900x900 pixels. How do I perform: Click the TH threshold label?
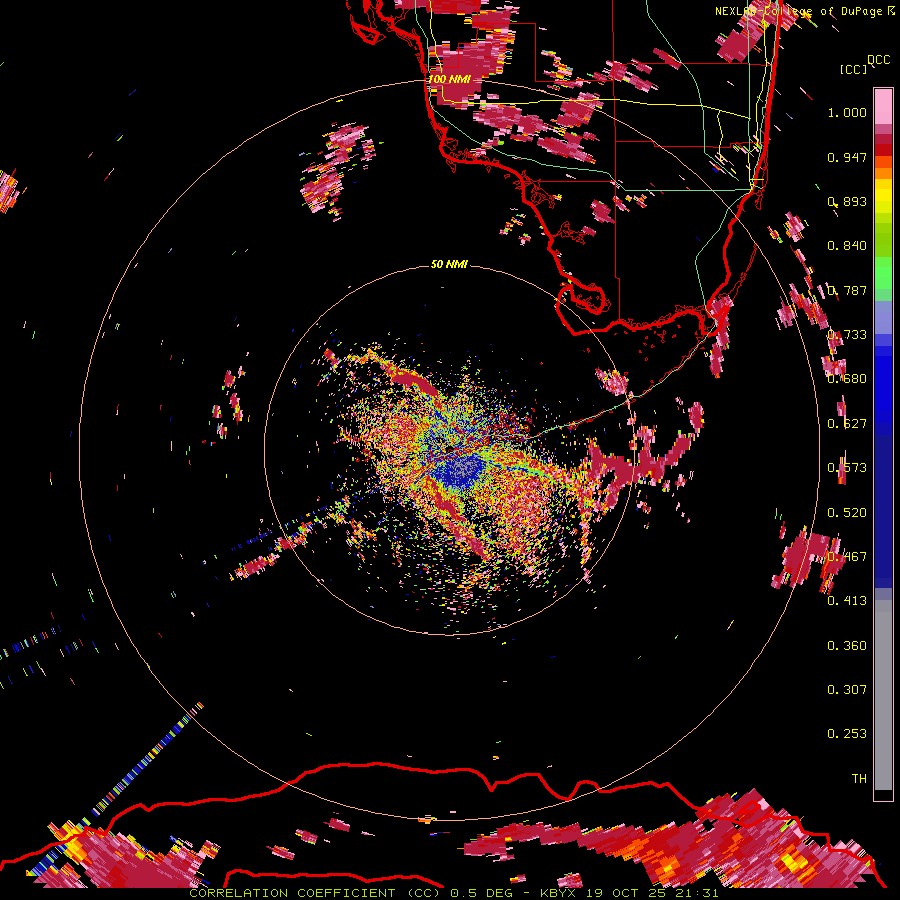[x=859, y=779]
